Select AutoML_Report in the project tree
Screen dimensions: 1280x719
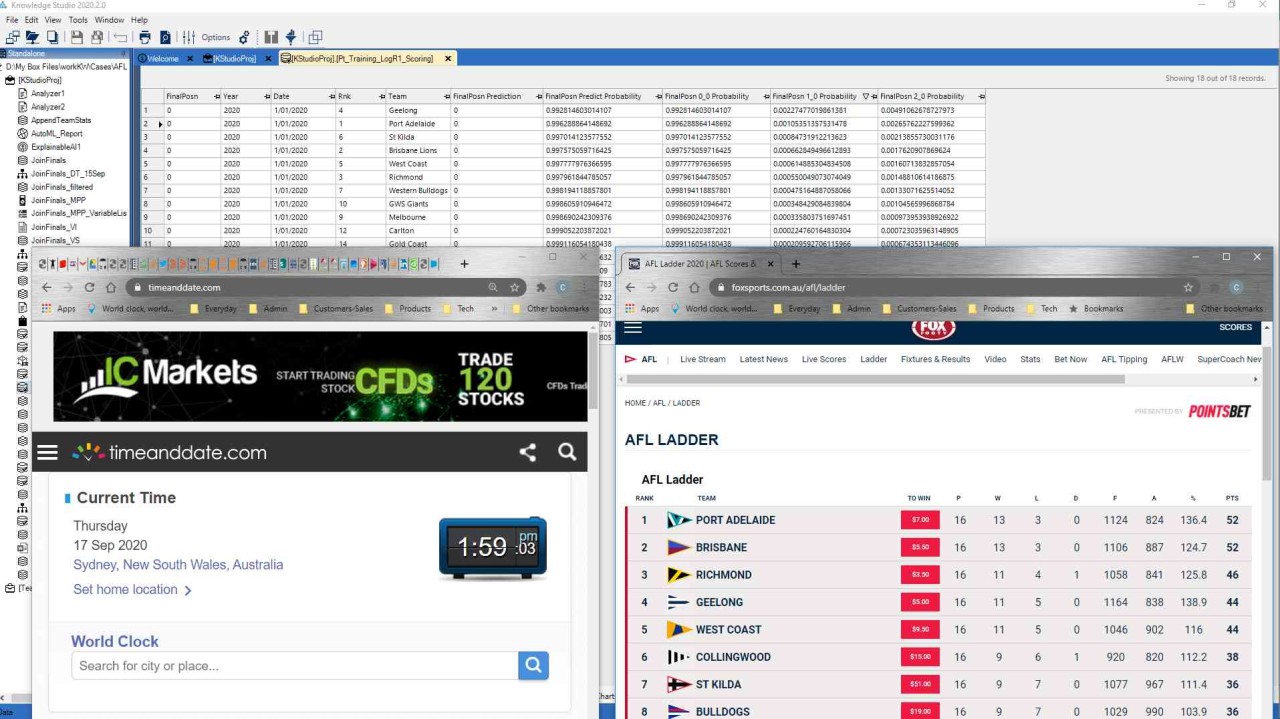pos(57,133)
